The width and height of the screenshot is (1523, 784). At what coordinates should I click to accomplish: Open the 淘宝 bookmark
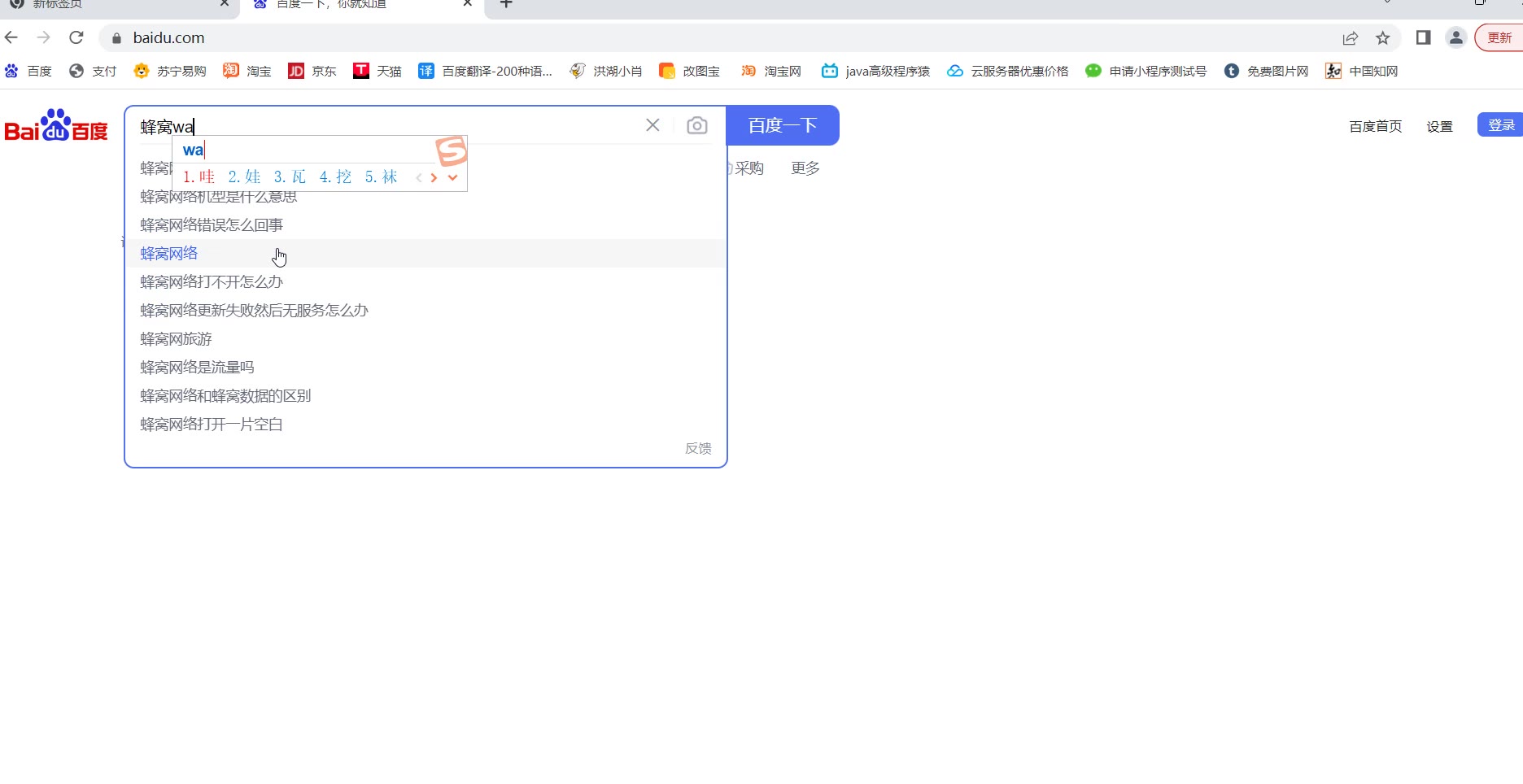click(x=247, y=72)
